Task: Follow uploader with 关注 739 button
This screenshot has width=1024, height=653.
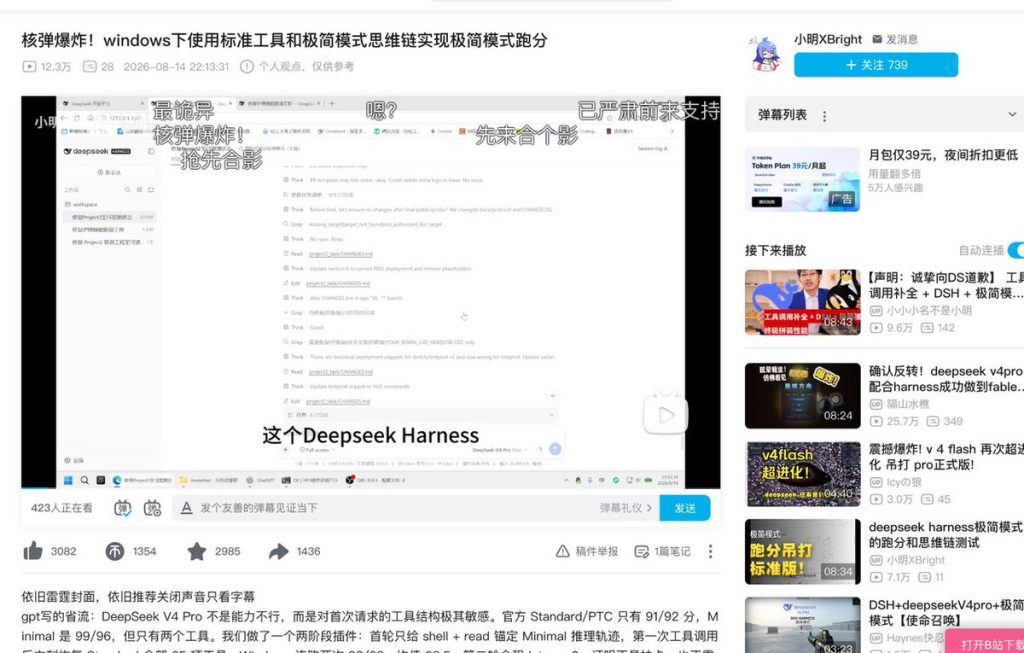Action: tap(876, 65)
